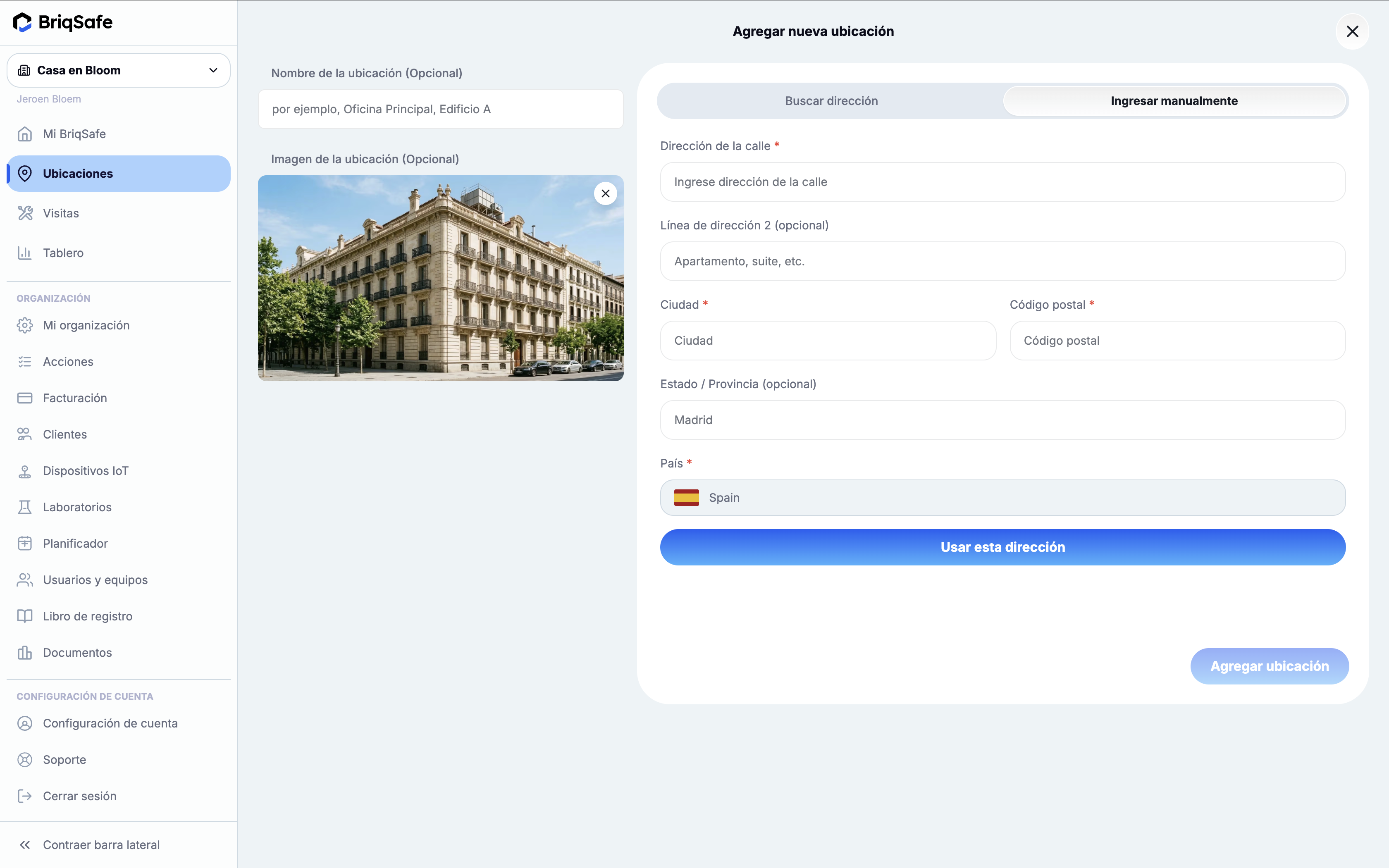This screenshot has width=1389, height=868.
Task: Open Acciones in the sidebar
Action: coord(118,362)
